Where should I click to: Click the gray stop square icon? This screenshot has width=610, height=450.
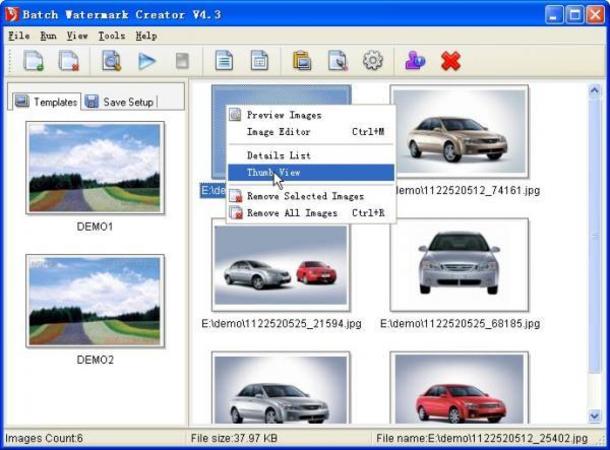click(x=182, y=61)
